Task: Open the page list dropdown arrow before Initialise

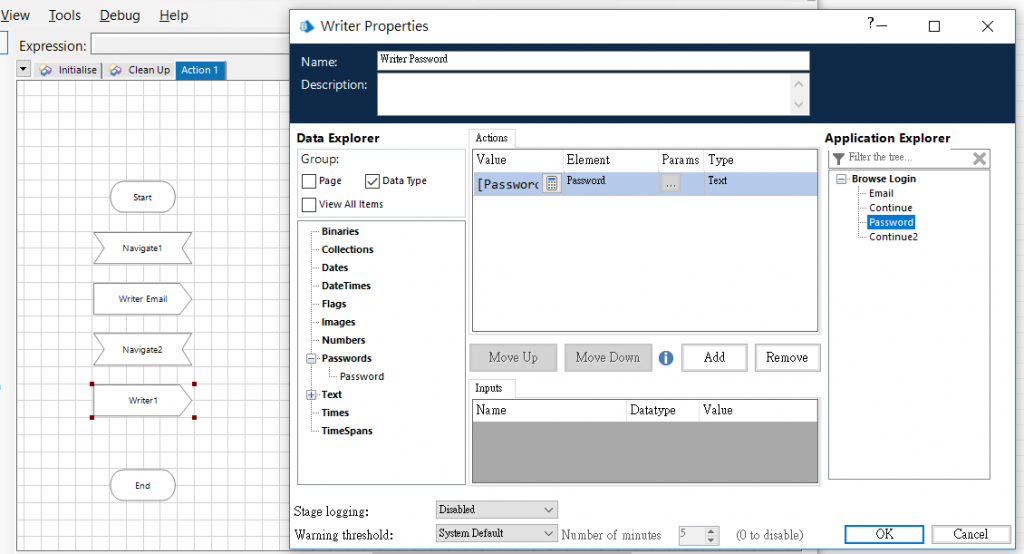Action: click(x=24, y=69)
